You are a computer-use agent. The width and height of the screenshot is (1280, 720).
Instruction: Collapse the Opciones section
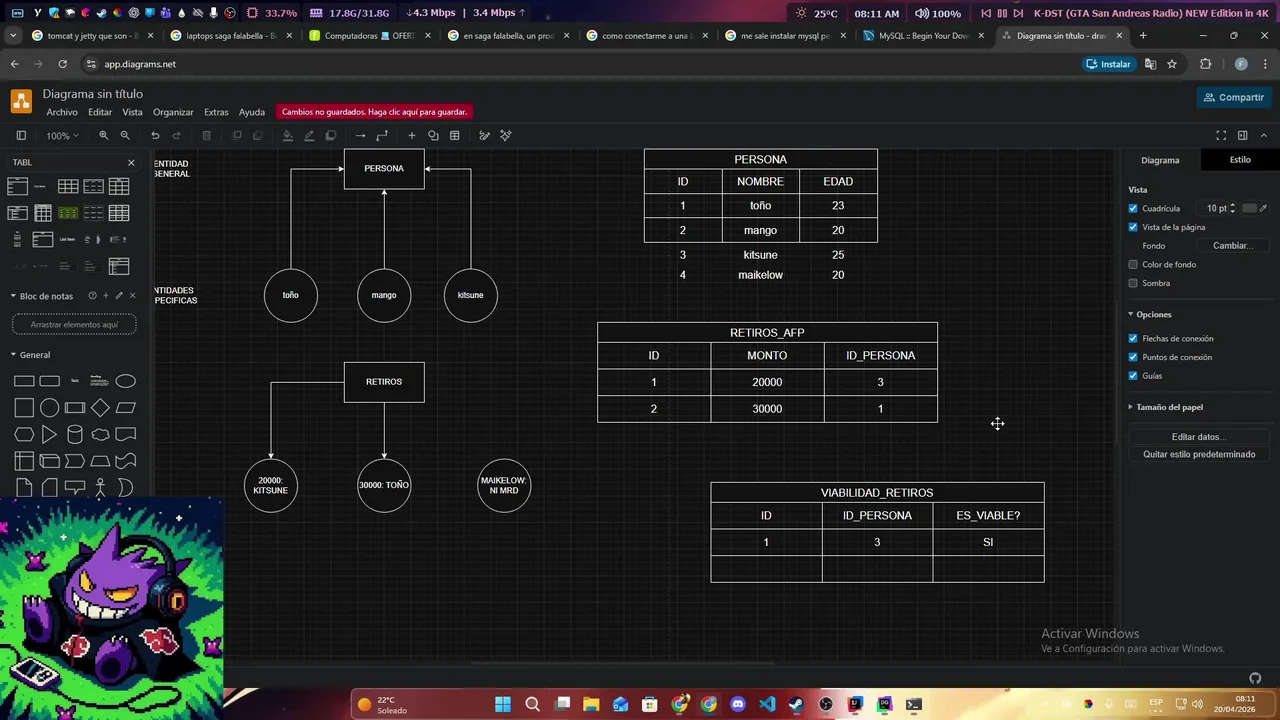[1131, 314]
